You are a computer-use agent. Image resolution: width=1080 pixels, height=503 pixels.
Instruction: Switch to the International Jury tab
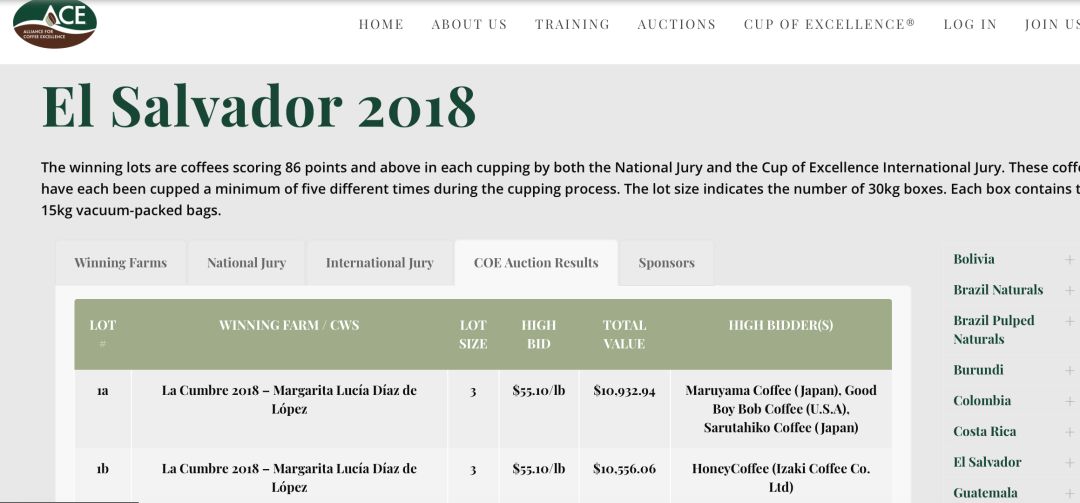pos(379,263)
